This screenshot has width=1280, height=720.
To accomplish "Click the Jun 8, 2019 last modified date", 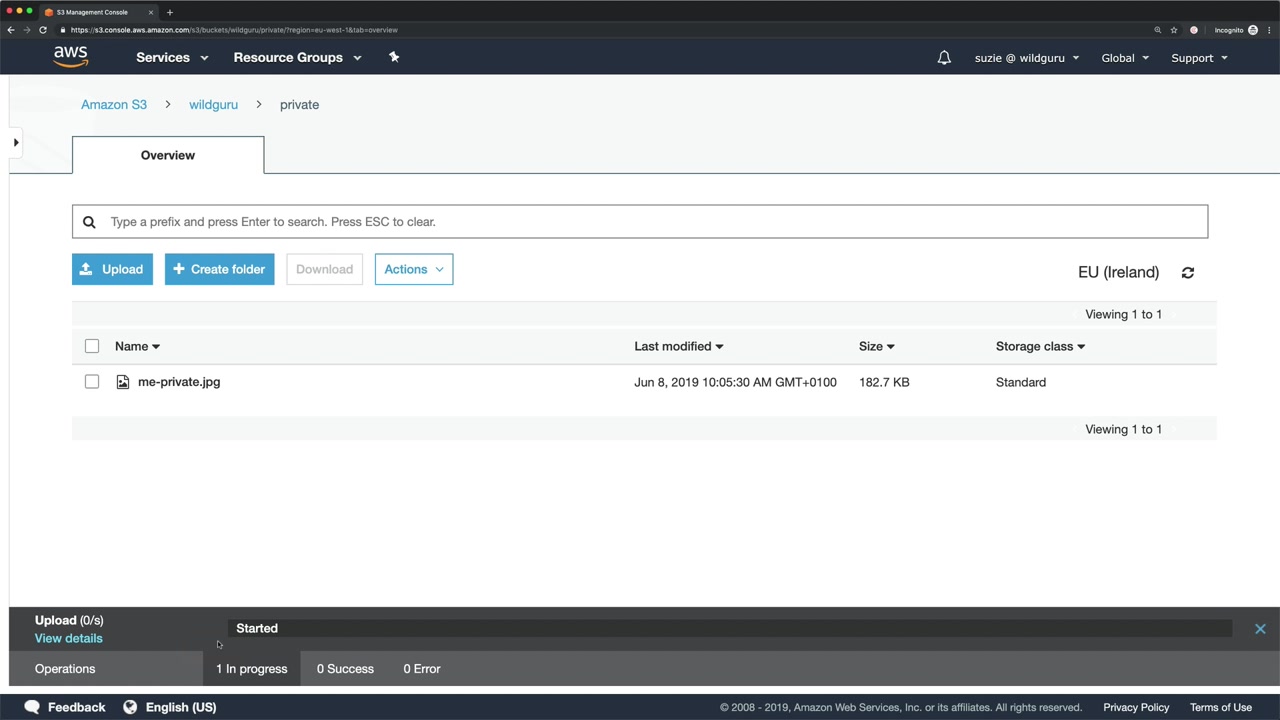I will (735, 382).
